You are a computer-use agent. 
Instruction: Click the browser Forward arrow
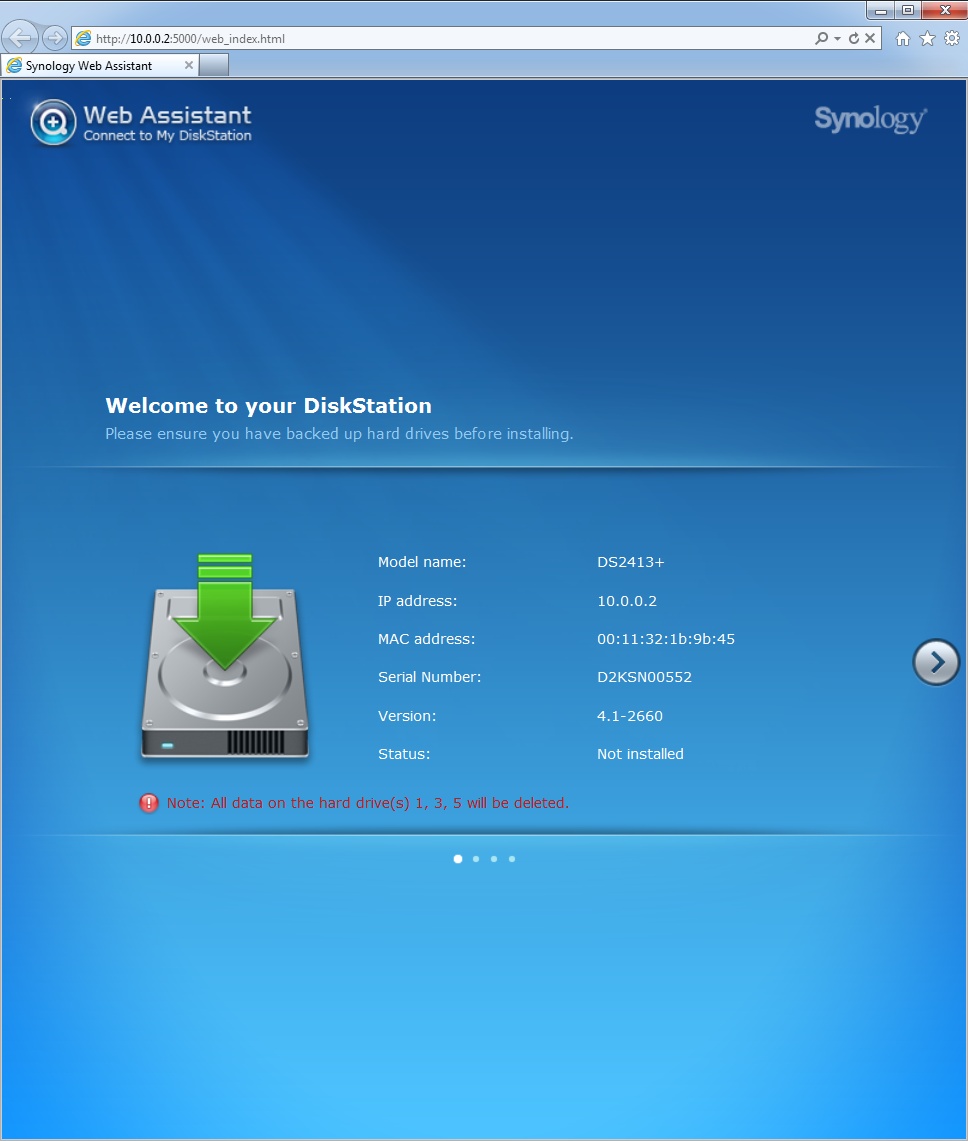[55, 38]
